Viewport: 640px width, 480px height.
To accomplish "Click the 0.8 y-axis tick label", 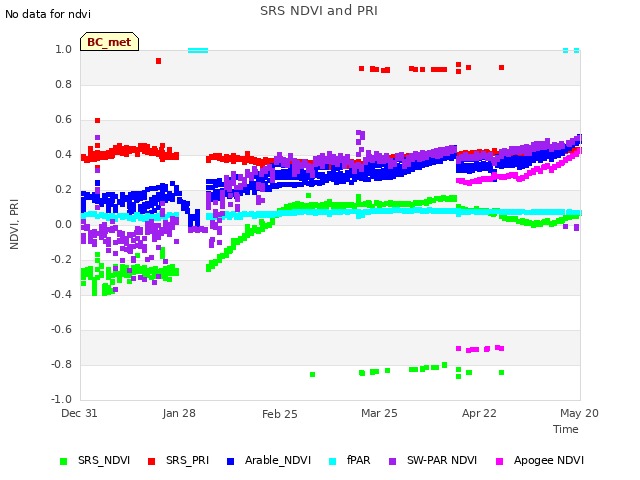I will (64, 84).
